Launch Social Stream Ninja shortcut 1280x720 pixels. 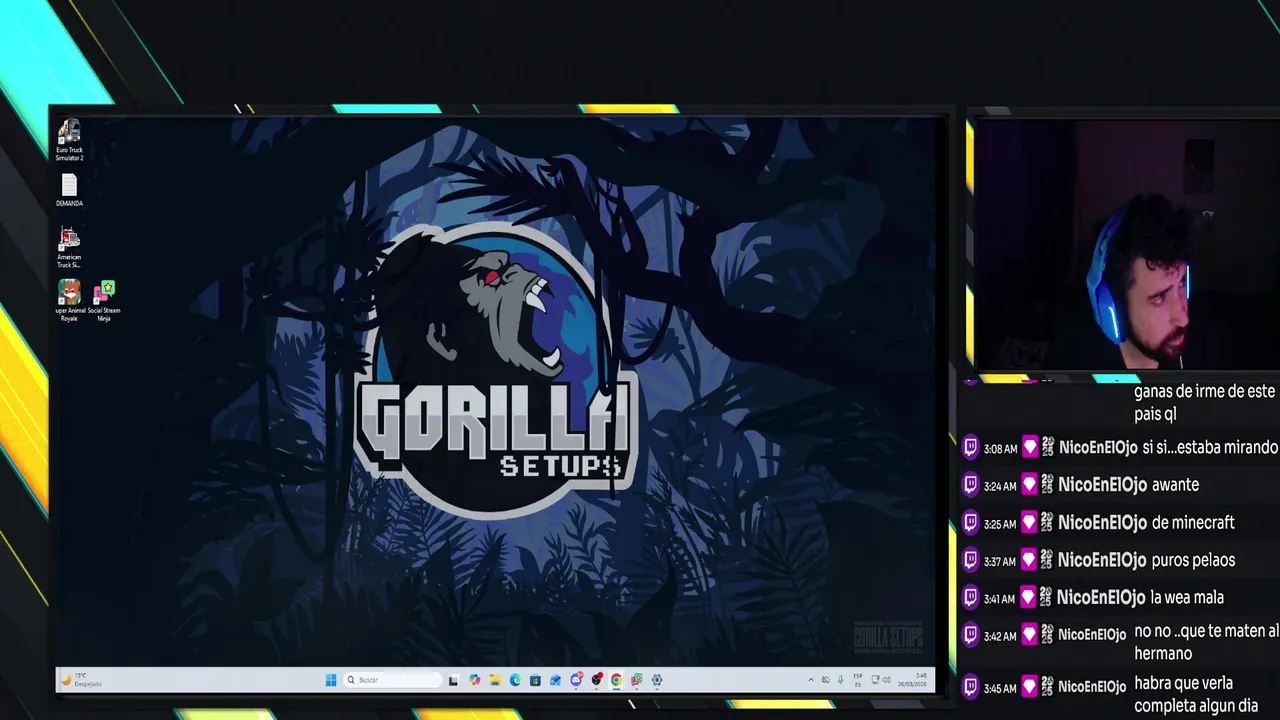click(104, 301)
